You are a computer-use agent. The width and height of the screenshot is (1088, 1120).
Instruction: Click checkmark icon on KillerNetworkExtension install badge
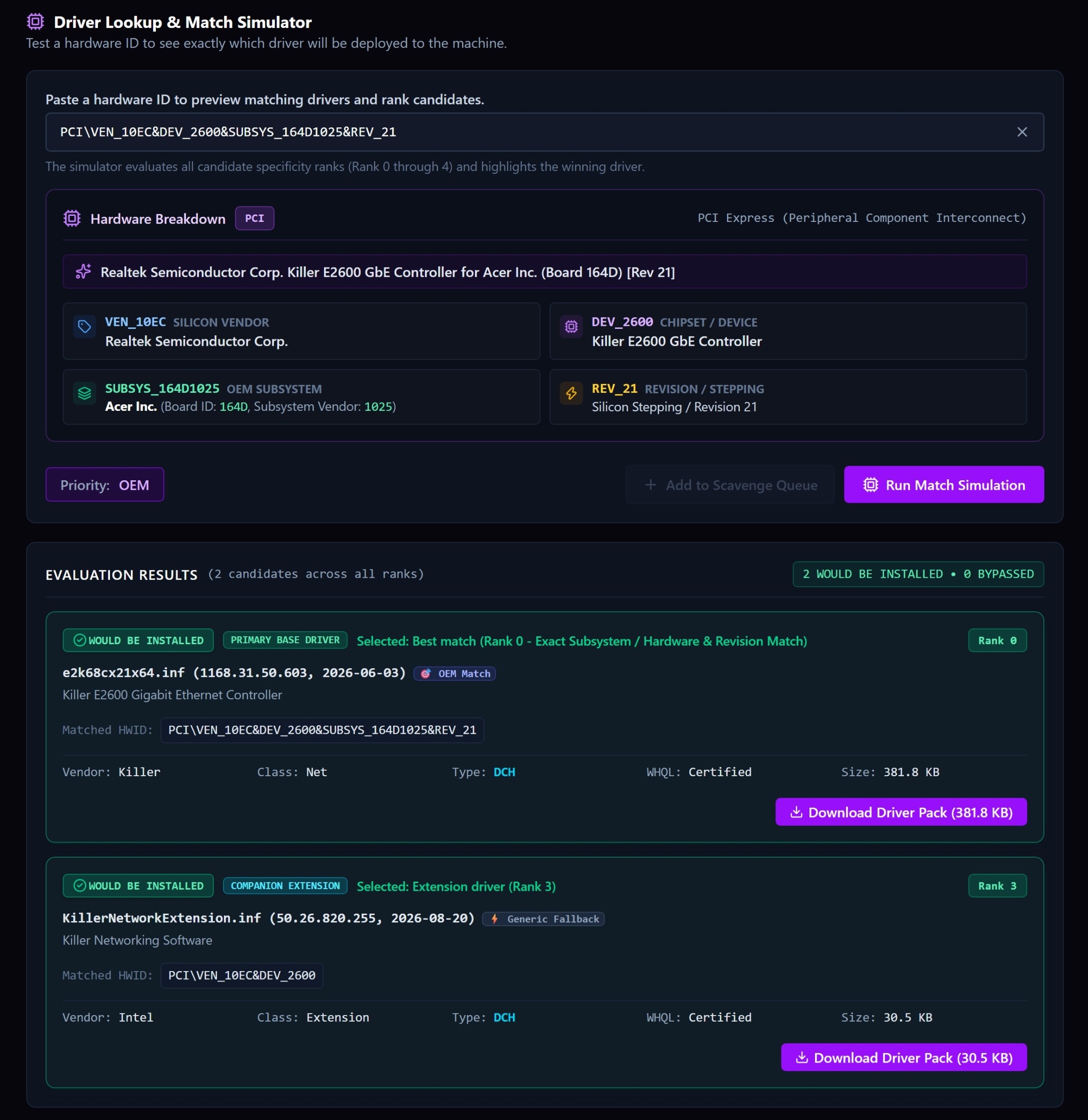point(80,885)
